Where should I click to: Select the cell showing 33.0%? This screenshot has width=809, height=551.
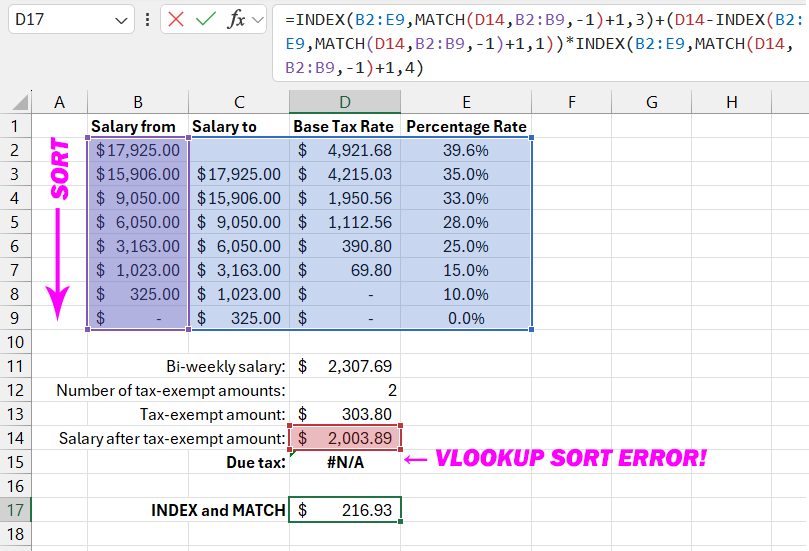click(466, 198)
